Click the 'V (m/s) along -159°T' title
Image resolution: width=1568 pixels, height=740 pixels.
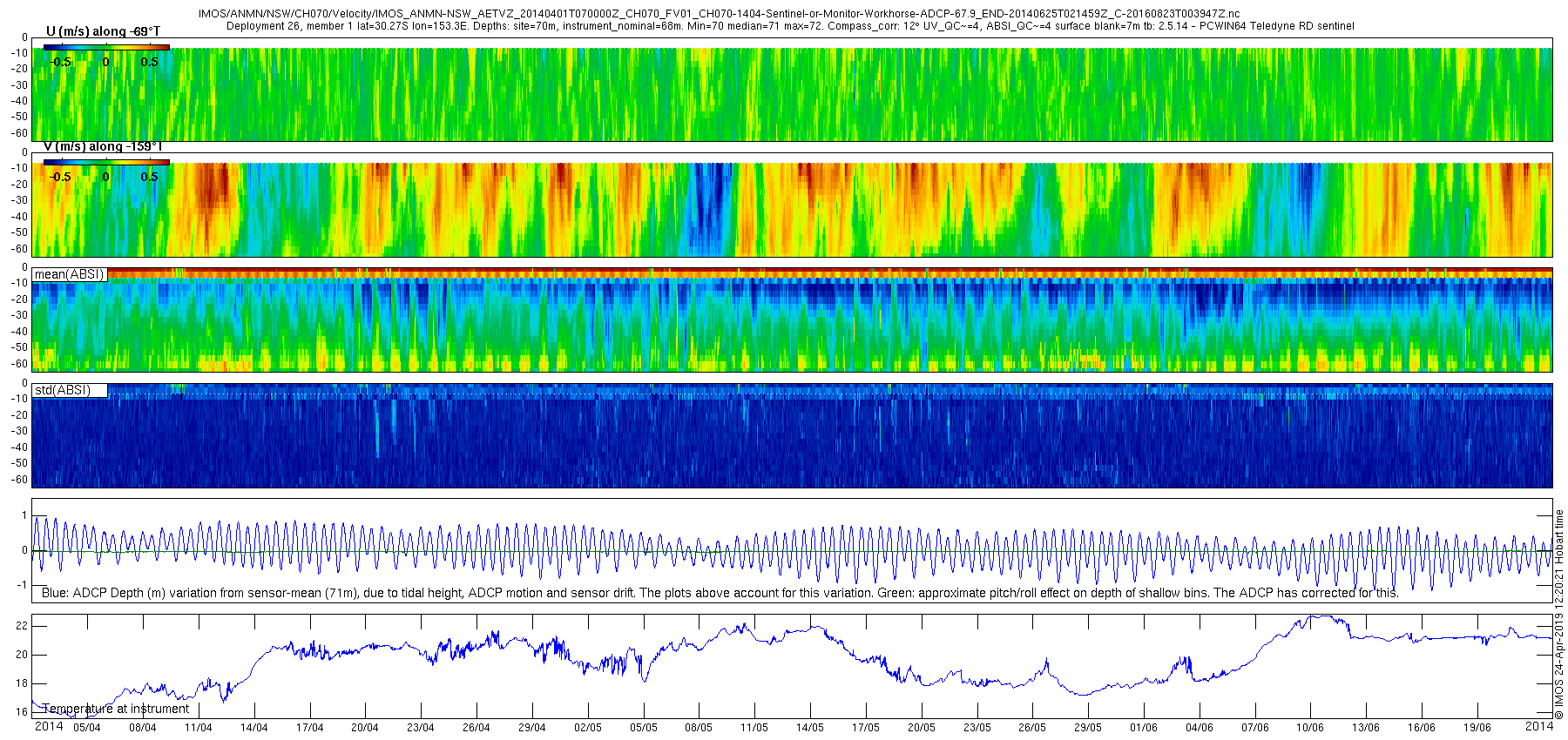[103, 147]
